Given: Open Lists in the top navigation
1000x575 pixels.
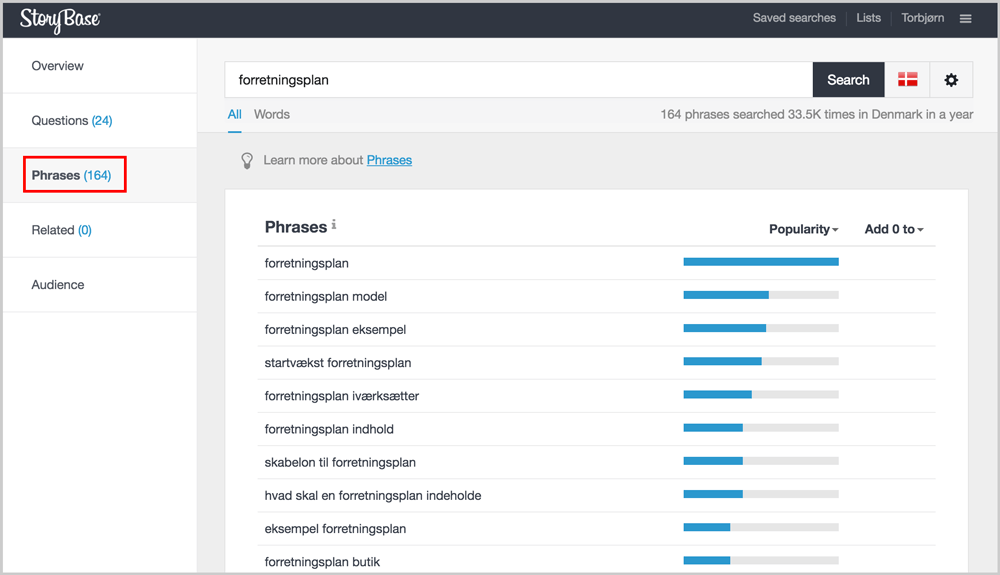Looking at the screenshot, I should click(868, 18).
